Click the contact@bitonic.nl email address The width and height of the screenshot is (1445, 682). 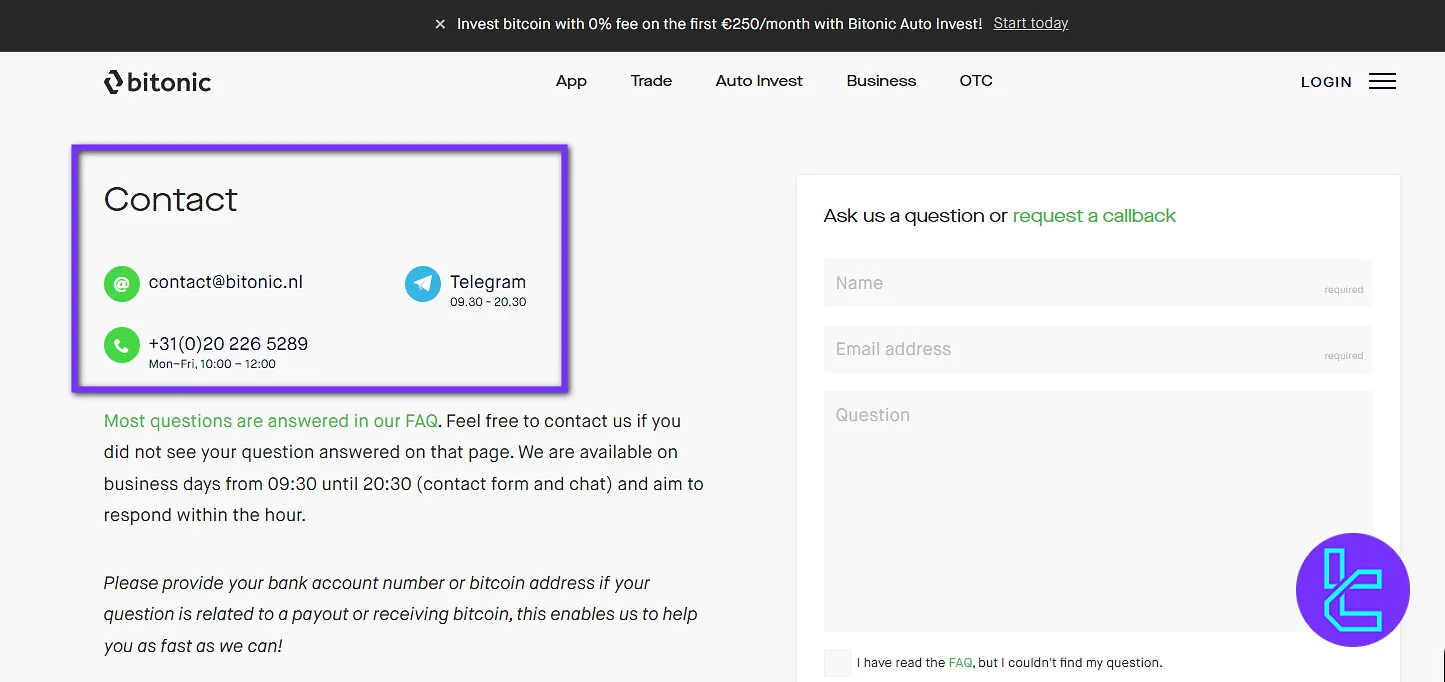(225, 282)
